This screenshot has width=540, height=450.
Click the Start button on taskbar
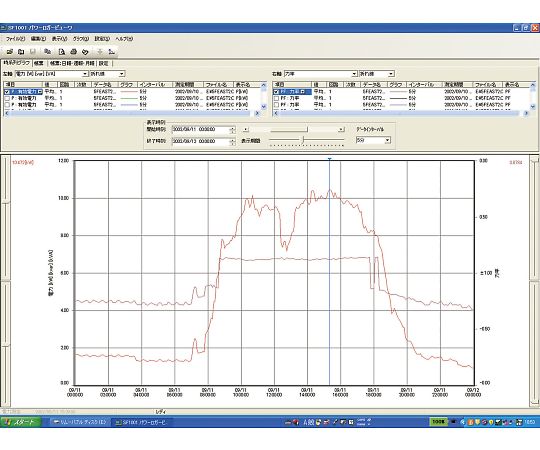tap(21, 422)
